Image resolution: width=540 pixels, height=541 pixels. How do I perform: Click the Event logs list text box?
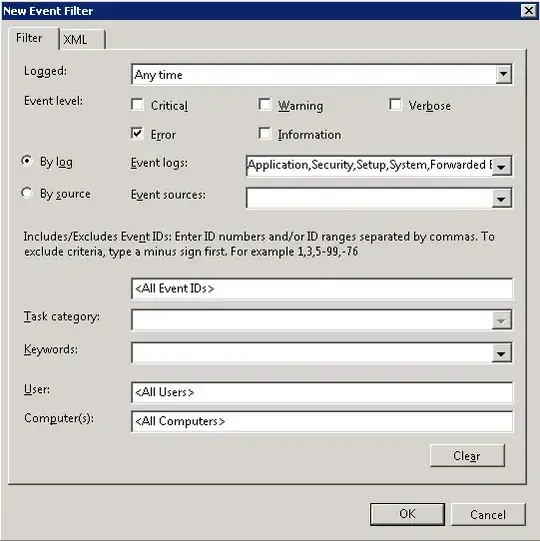369,166
